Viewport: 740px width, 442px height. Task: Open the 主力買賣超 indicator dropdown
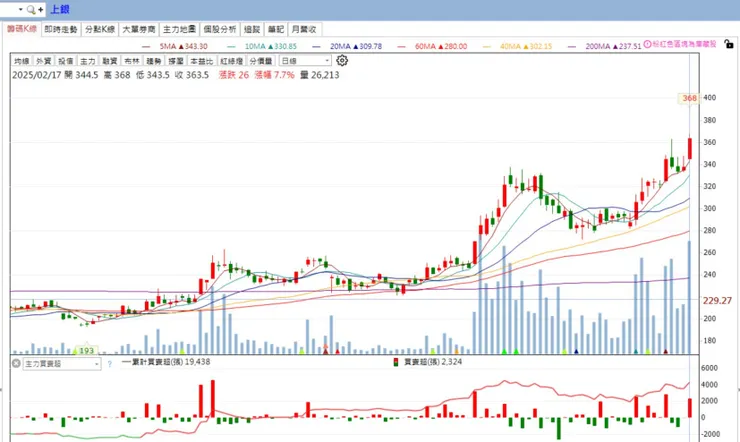click(x=62, y=364)
